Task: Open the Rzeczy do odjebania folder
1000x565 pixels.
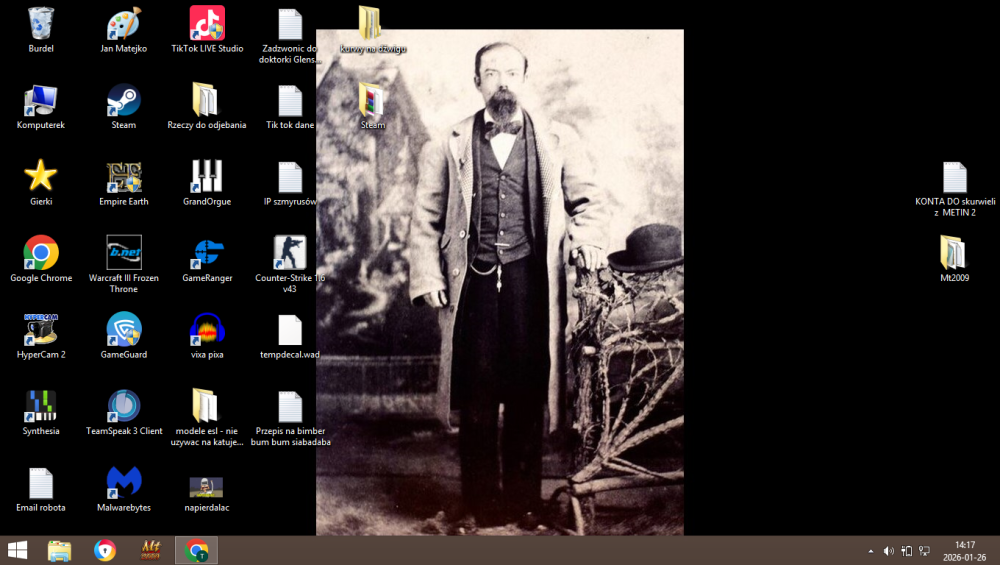Action: [205, 100]
